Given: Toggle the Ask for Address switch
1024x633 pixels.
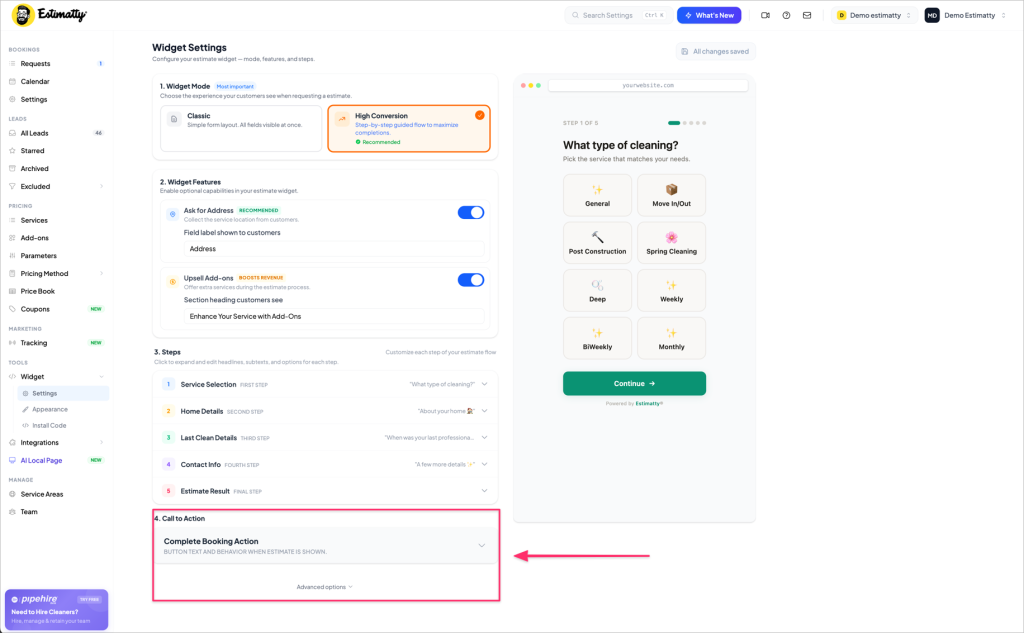Looking at the screenshot, I should pos(471,212).
